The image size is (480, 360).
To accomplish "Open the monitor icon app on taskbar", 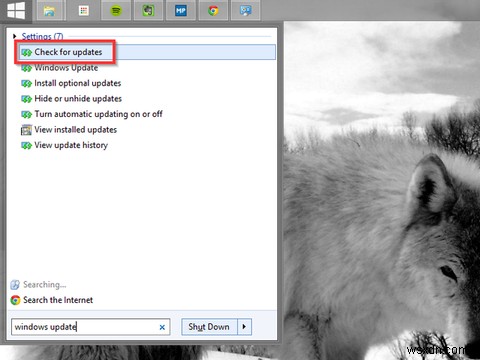I will [x=246, y=11].
